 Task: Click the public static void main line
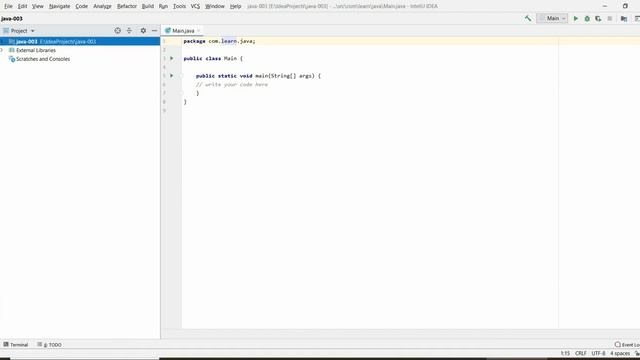click(258, 76)
